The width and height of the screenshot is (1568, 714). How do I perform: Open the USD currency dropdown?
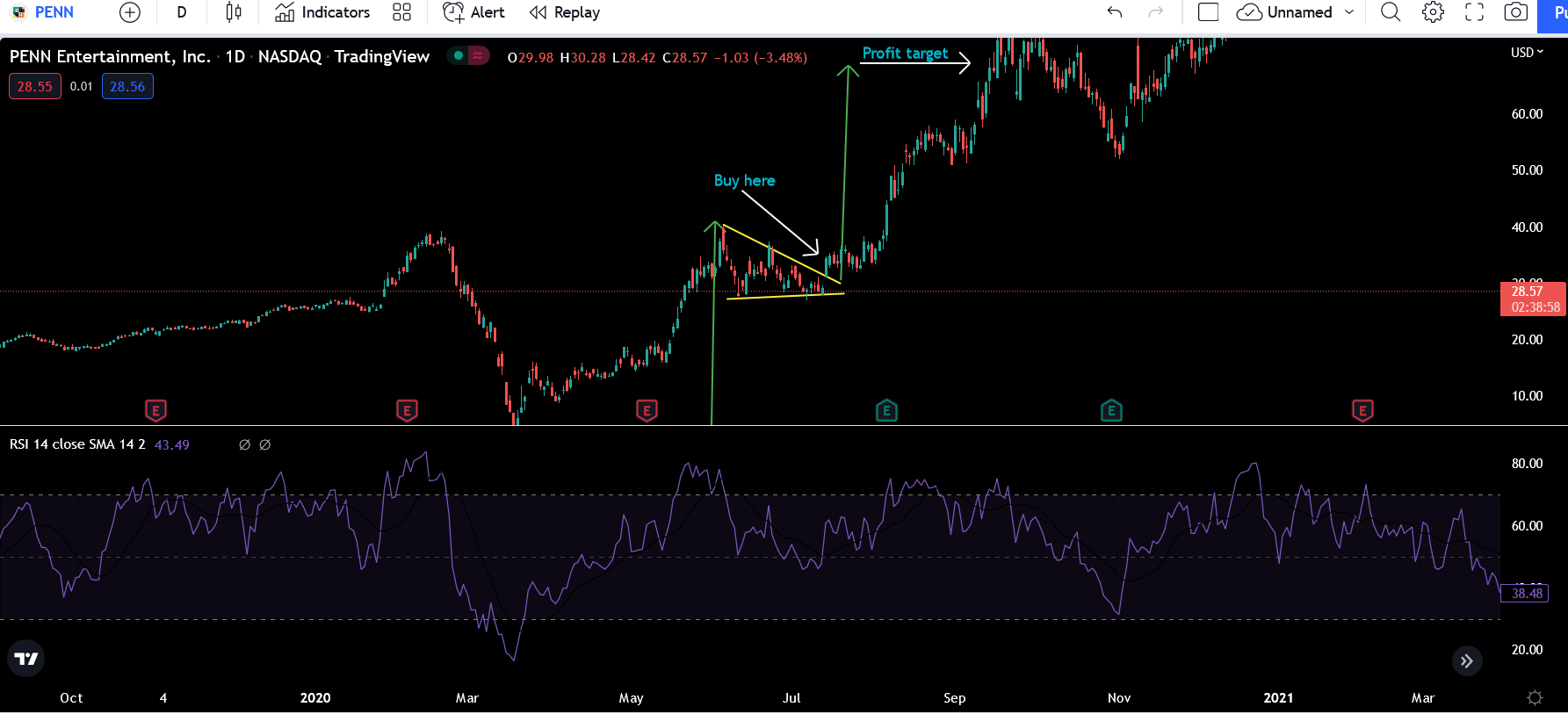(x=1527, y=53)
